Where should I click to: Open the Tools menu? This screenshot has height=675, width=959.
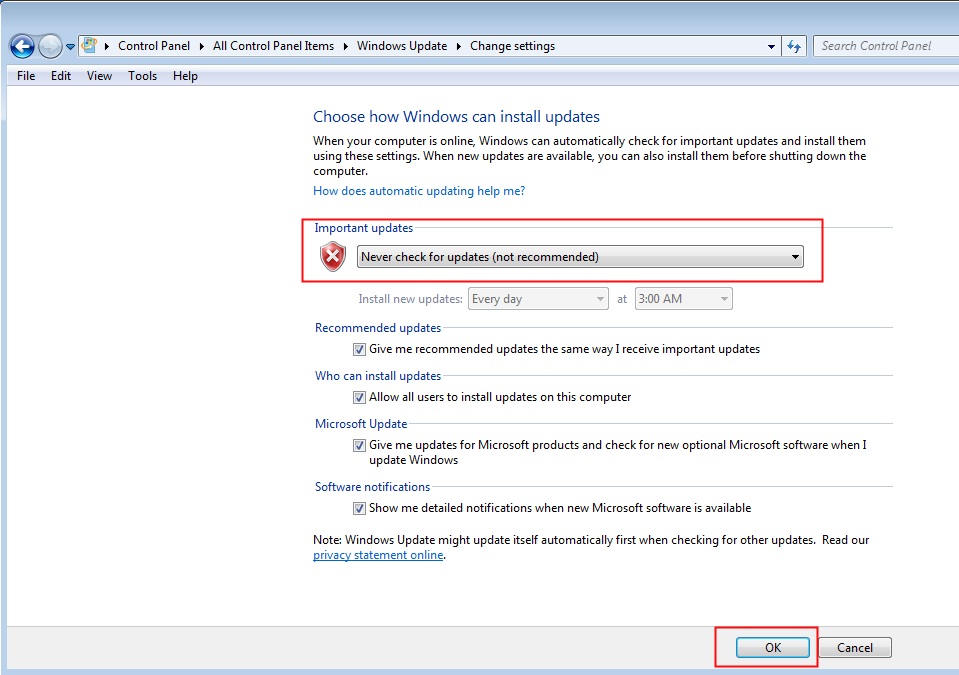click(143, 76)
